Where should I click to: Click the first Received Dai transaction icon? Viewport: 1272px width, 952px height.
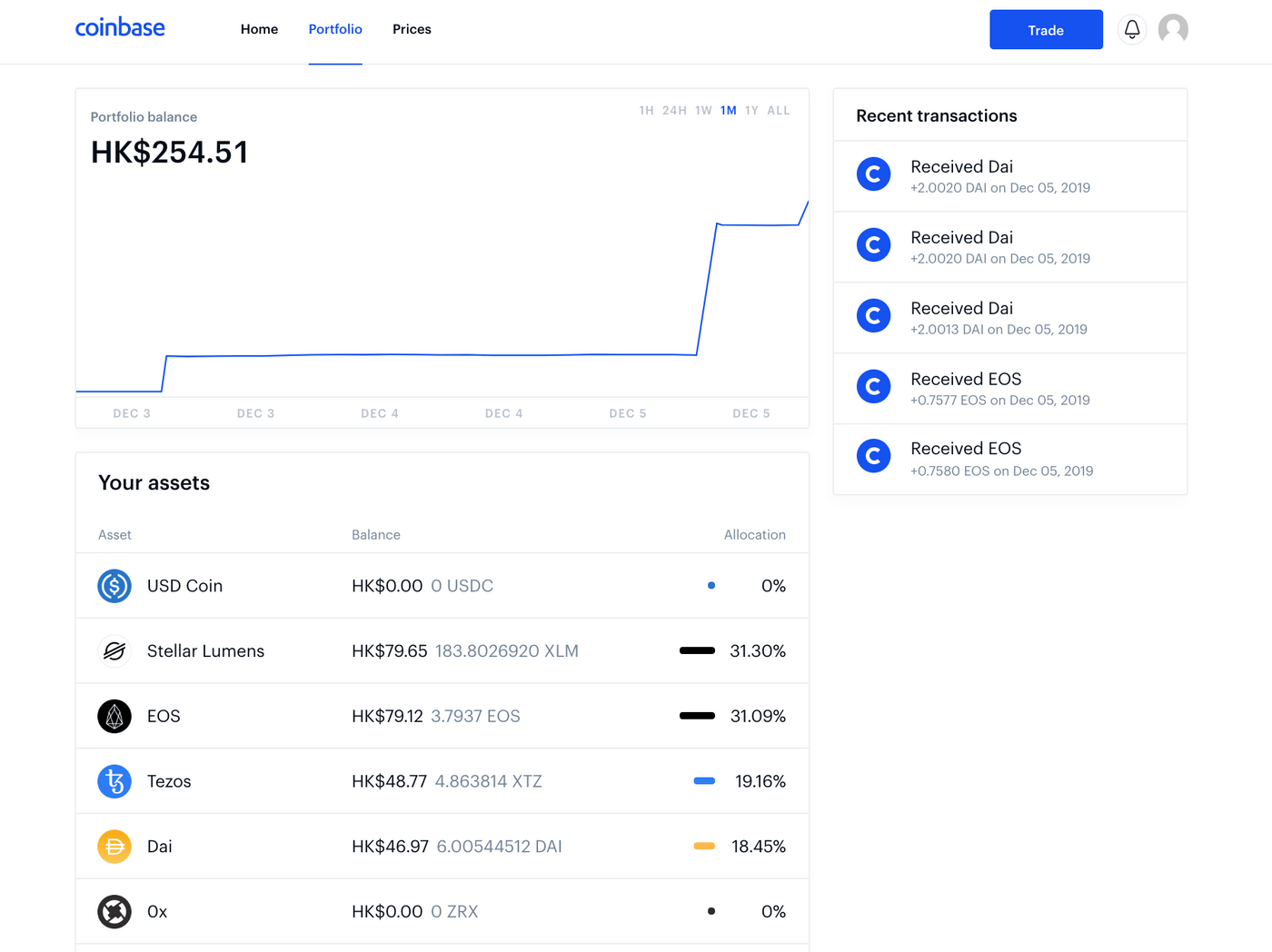click(x=873, y=174)
